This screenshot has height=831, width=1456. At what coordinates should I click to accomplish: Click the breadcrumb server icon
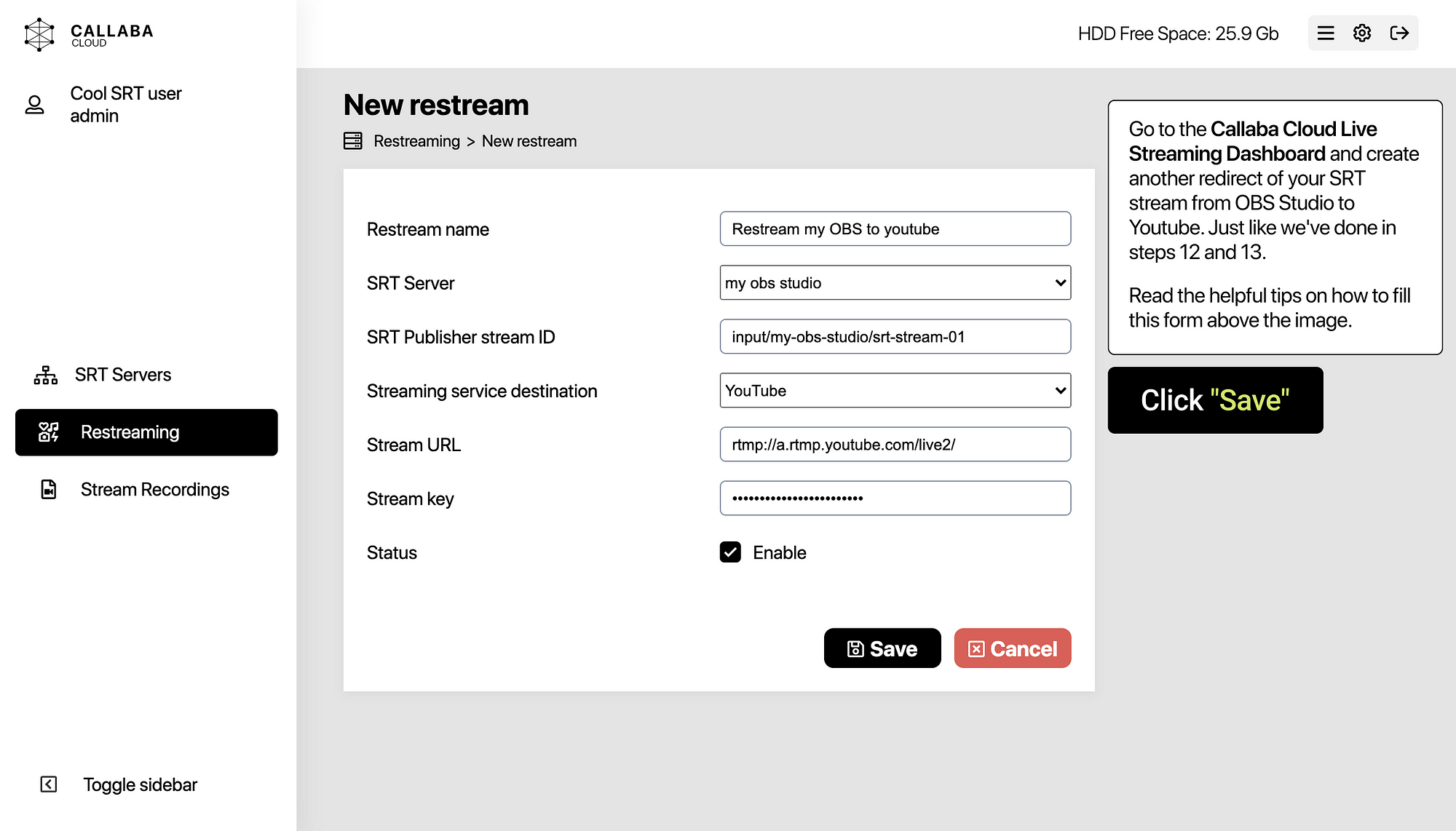(x=353, y=141)
